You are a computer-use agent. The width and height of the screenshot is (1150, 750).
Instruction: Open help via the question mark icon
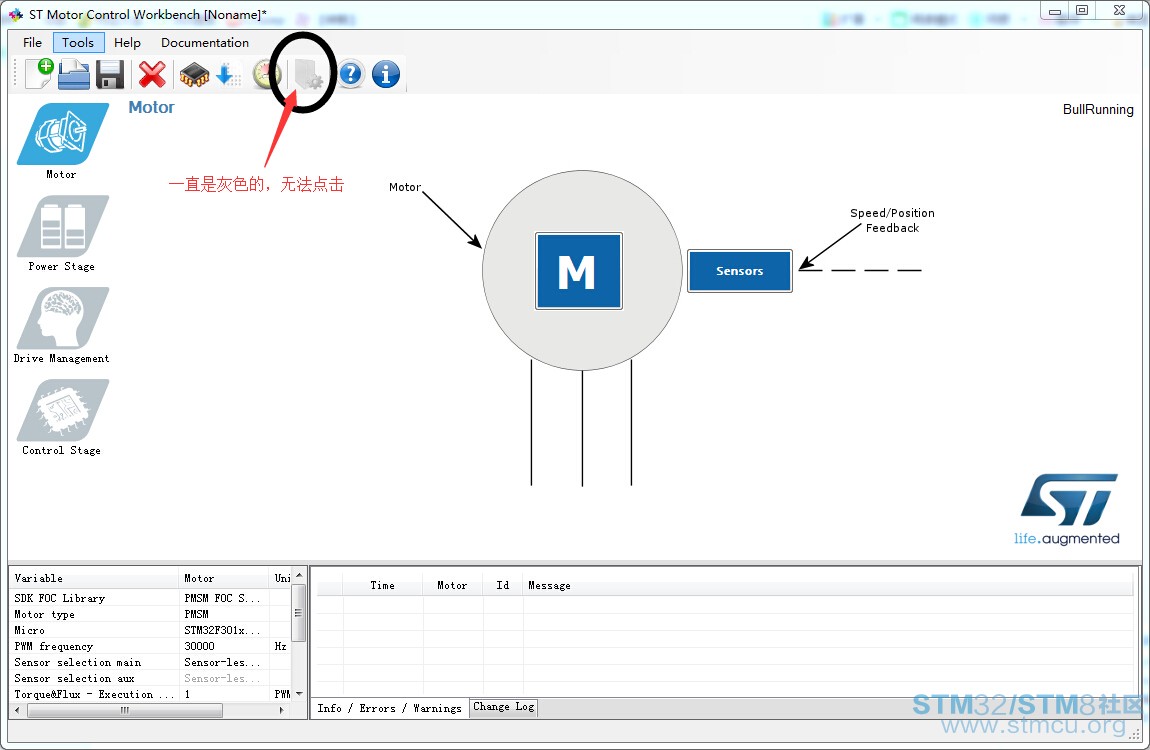point(351,74)
